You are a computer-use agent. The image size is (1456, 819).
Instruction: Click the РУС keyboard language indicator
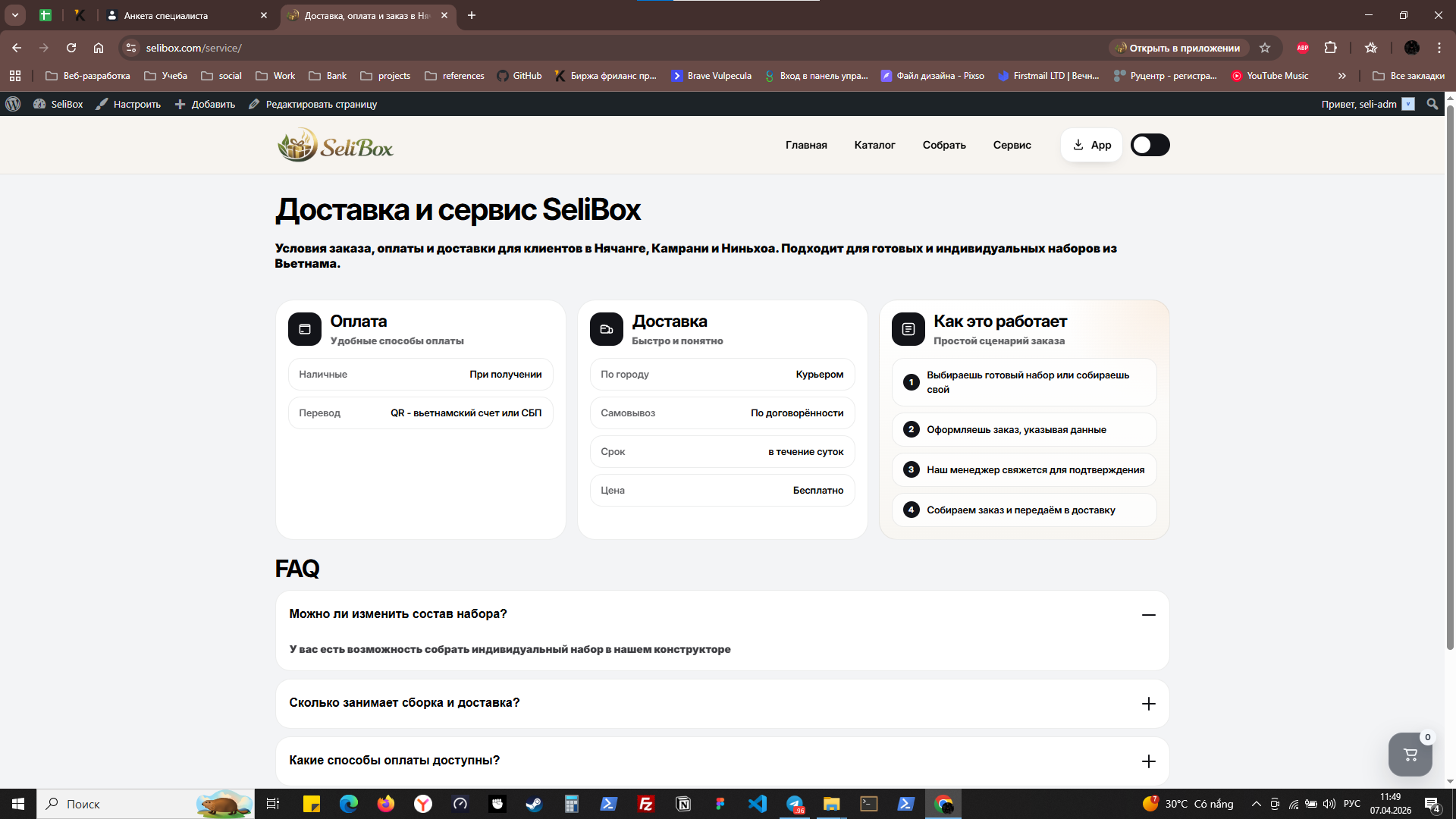[x=1352, y=804]
